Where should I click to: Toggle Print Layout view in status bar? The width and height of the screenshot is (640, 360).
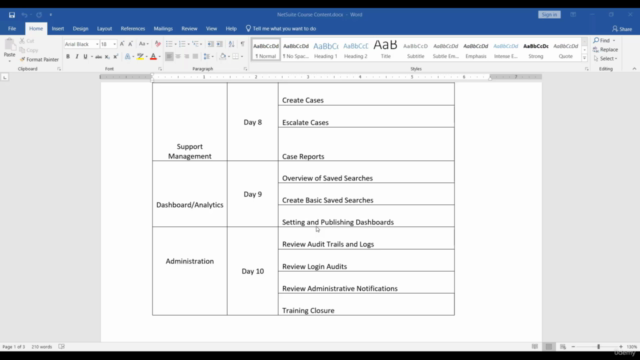coord(549,347)
